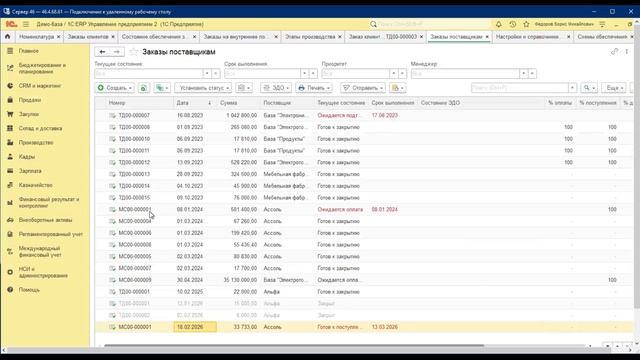Open Производство section in sidebar
This screenshot has height=360, width=640.
tap(36, 142)
